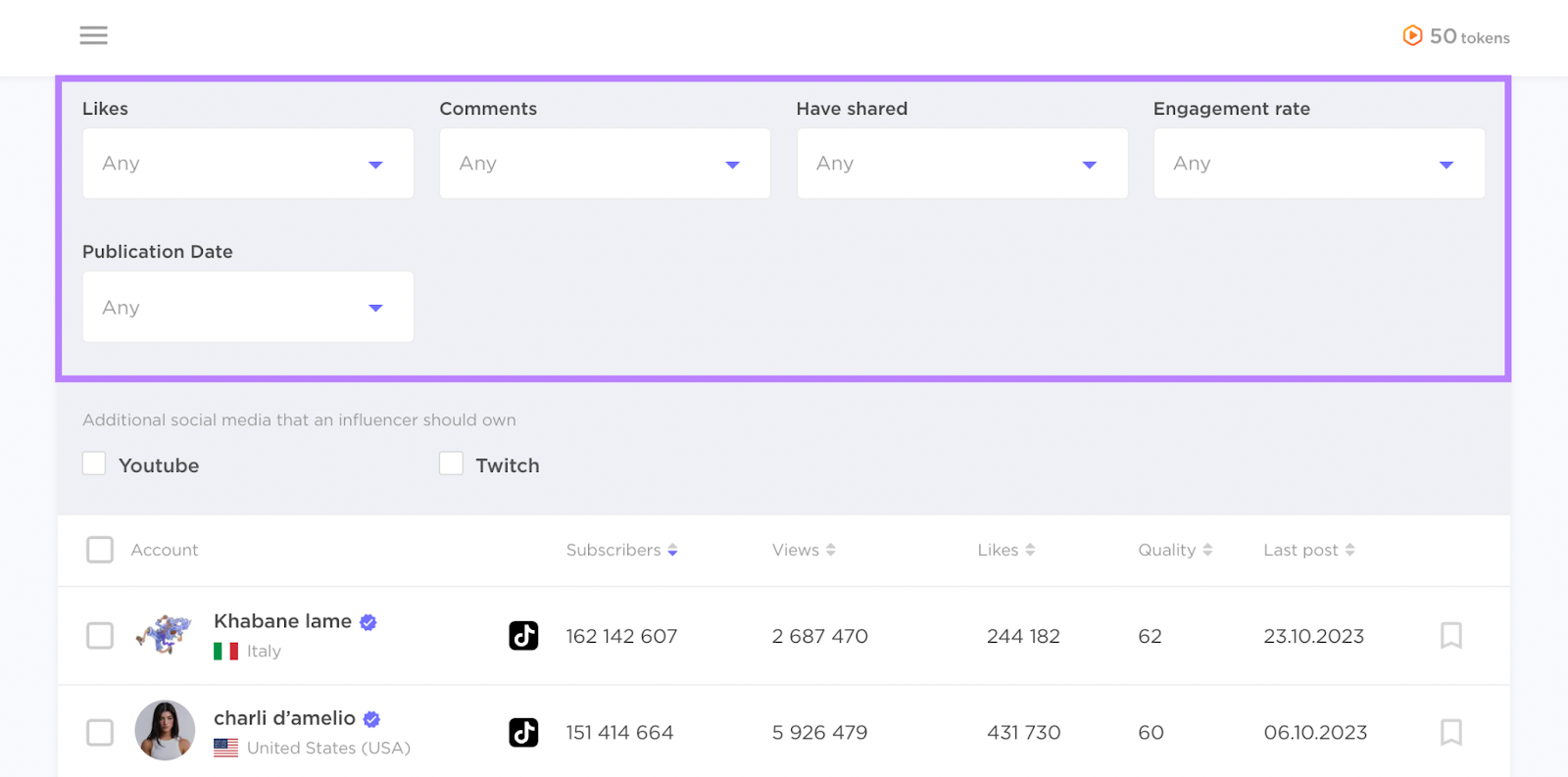Expand the Engagement rate dropdown

coord(1318,164)
